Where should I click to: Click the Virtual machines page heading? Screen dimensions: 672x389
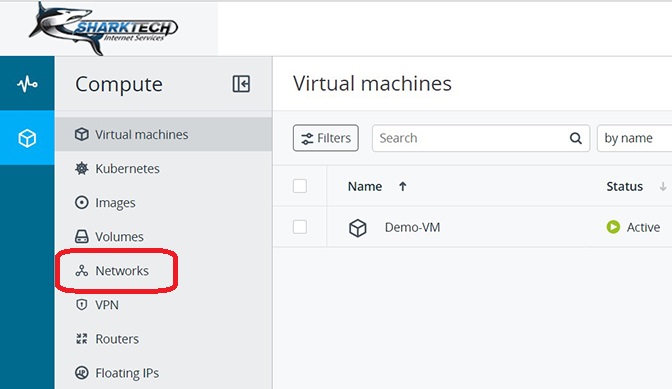(372, 83)
